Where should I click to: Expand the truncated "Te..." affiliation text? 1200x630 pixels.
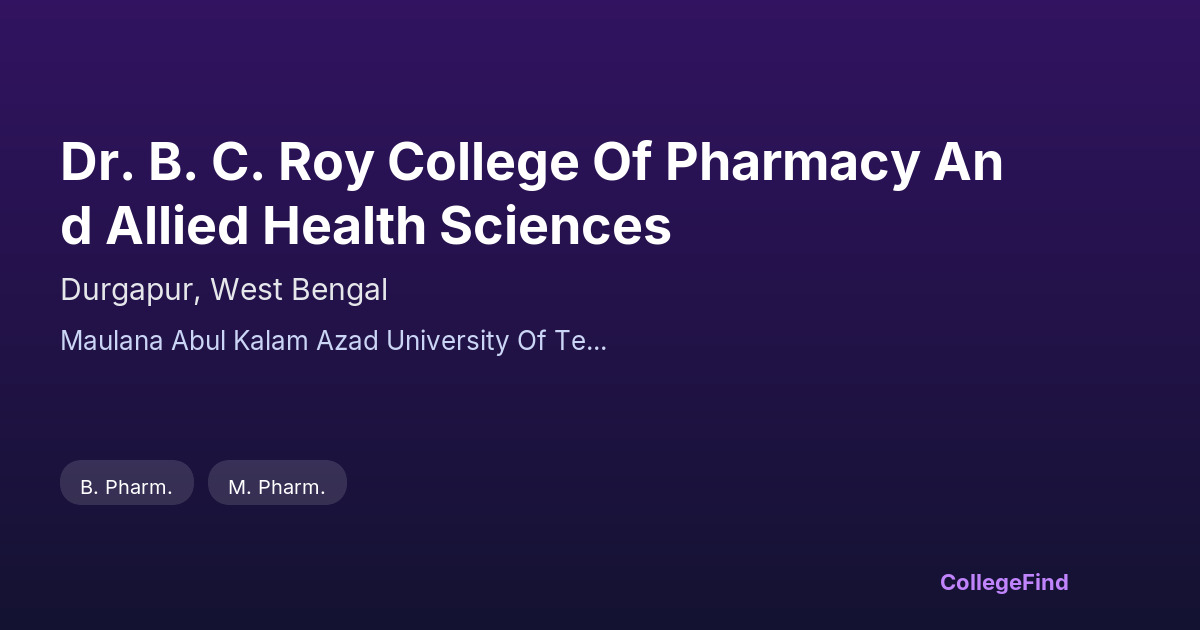tap(582, 341)
